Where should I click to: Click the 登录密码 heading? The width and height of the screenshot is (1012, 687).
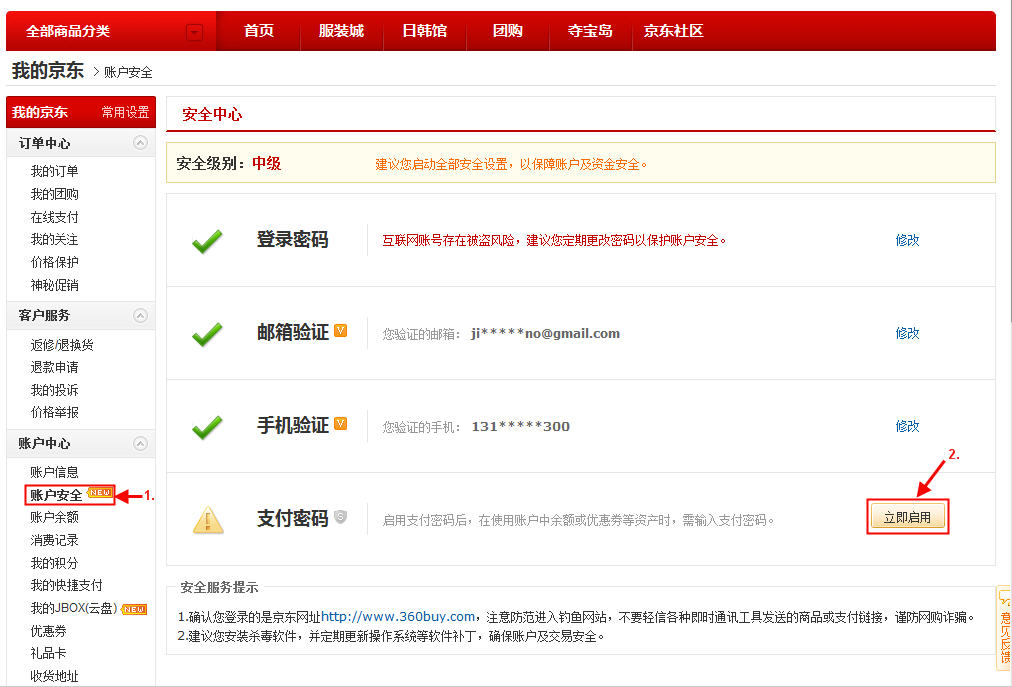pos(292,240)
